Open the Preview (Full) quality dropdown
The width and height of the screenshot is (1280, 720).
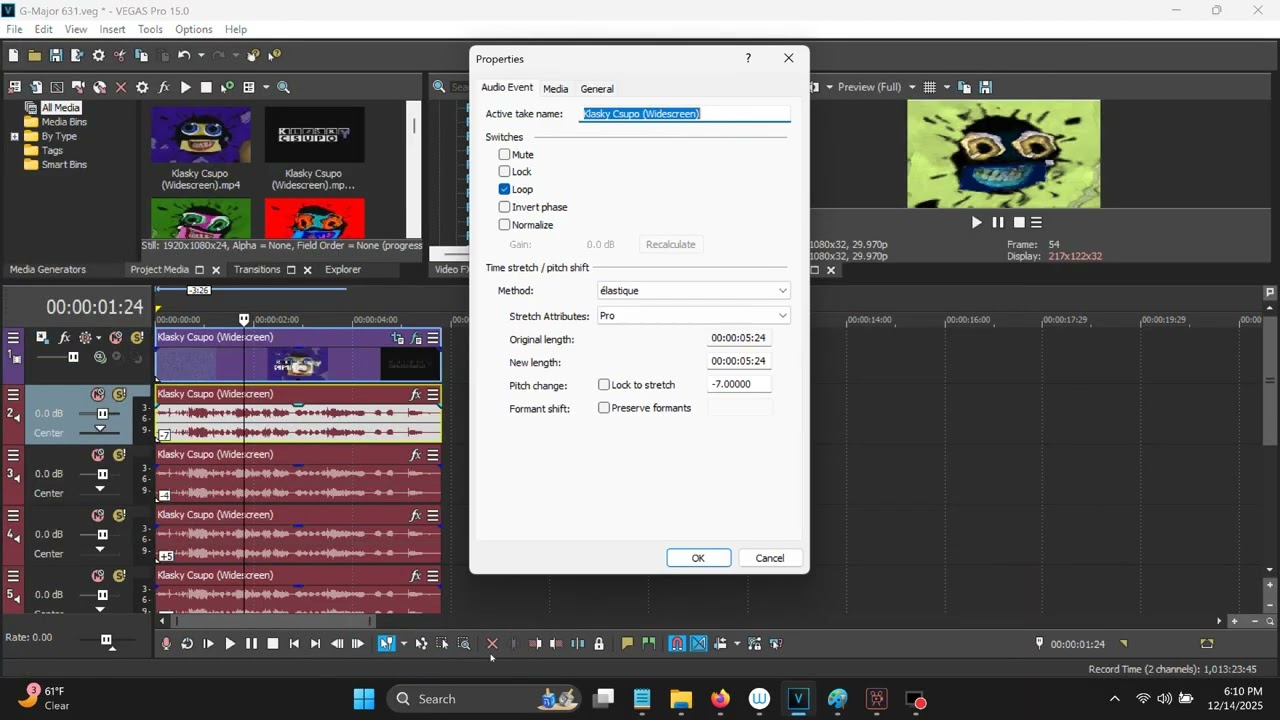[x=876, y=87]
